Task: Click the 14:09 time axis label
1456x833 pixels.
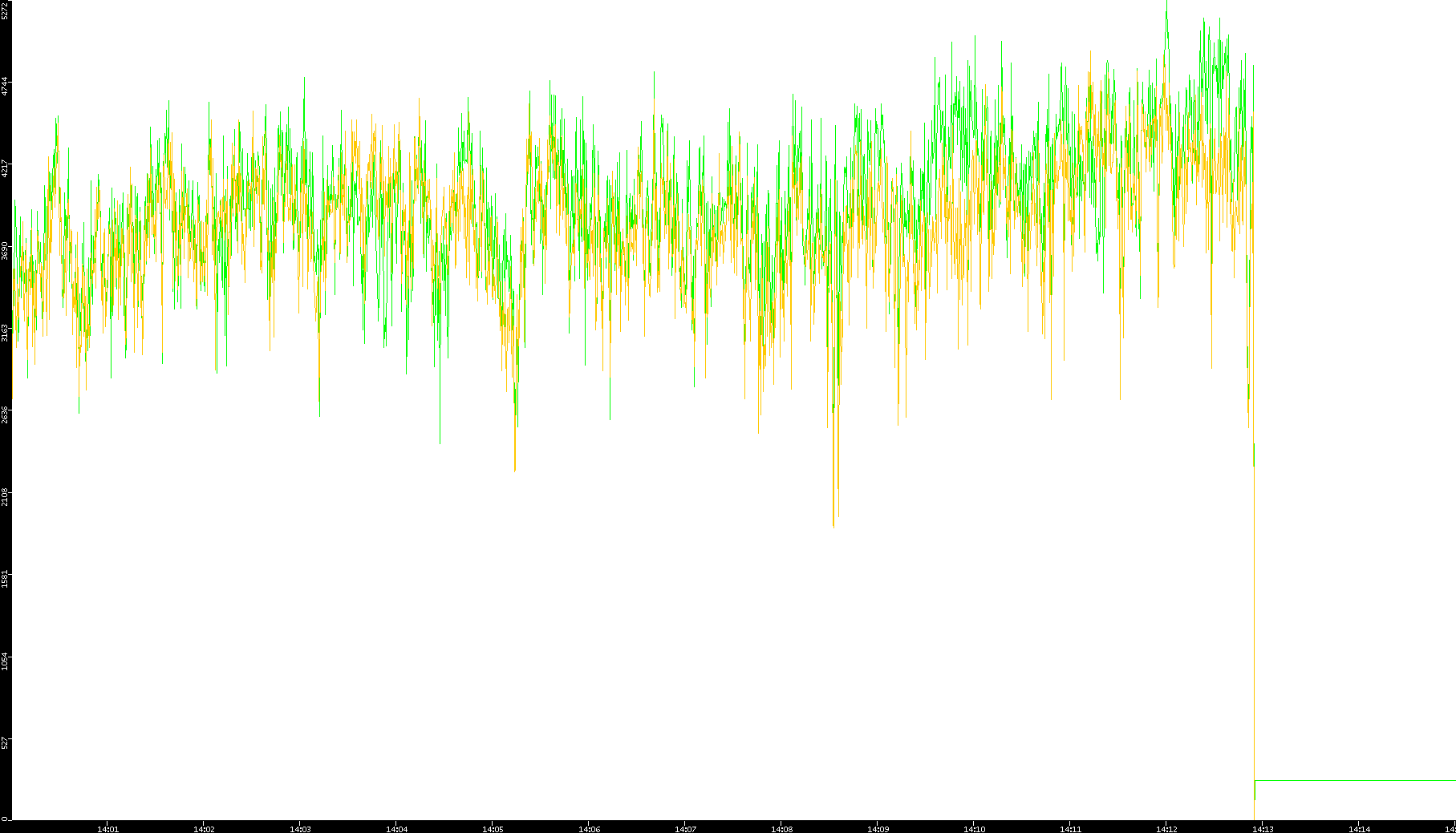Action: (x=878, y=829)
